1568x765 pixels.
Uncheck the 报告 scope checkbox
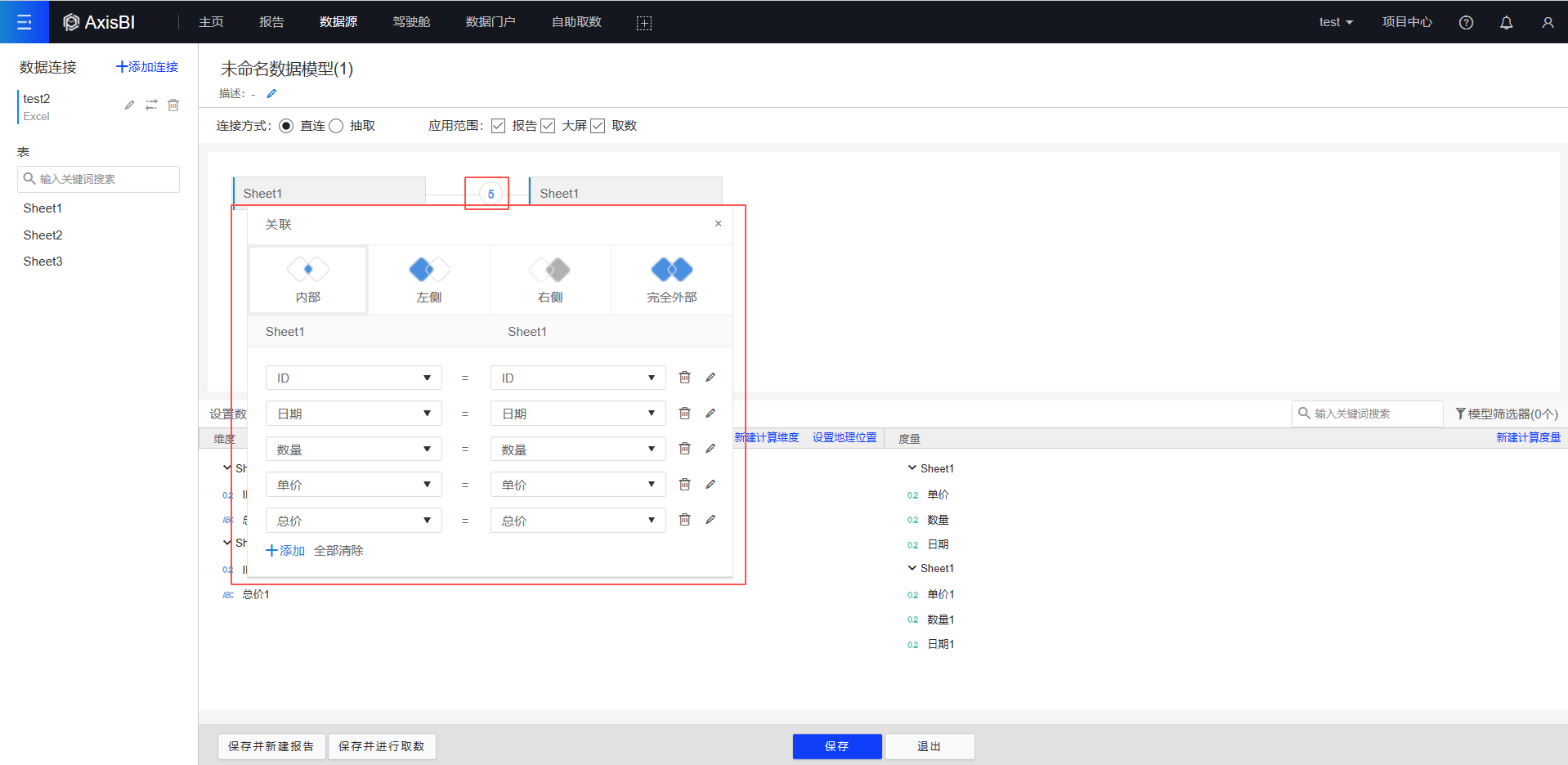498,126
